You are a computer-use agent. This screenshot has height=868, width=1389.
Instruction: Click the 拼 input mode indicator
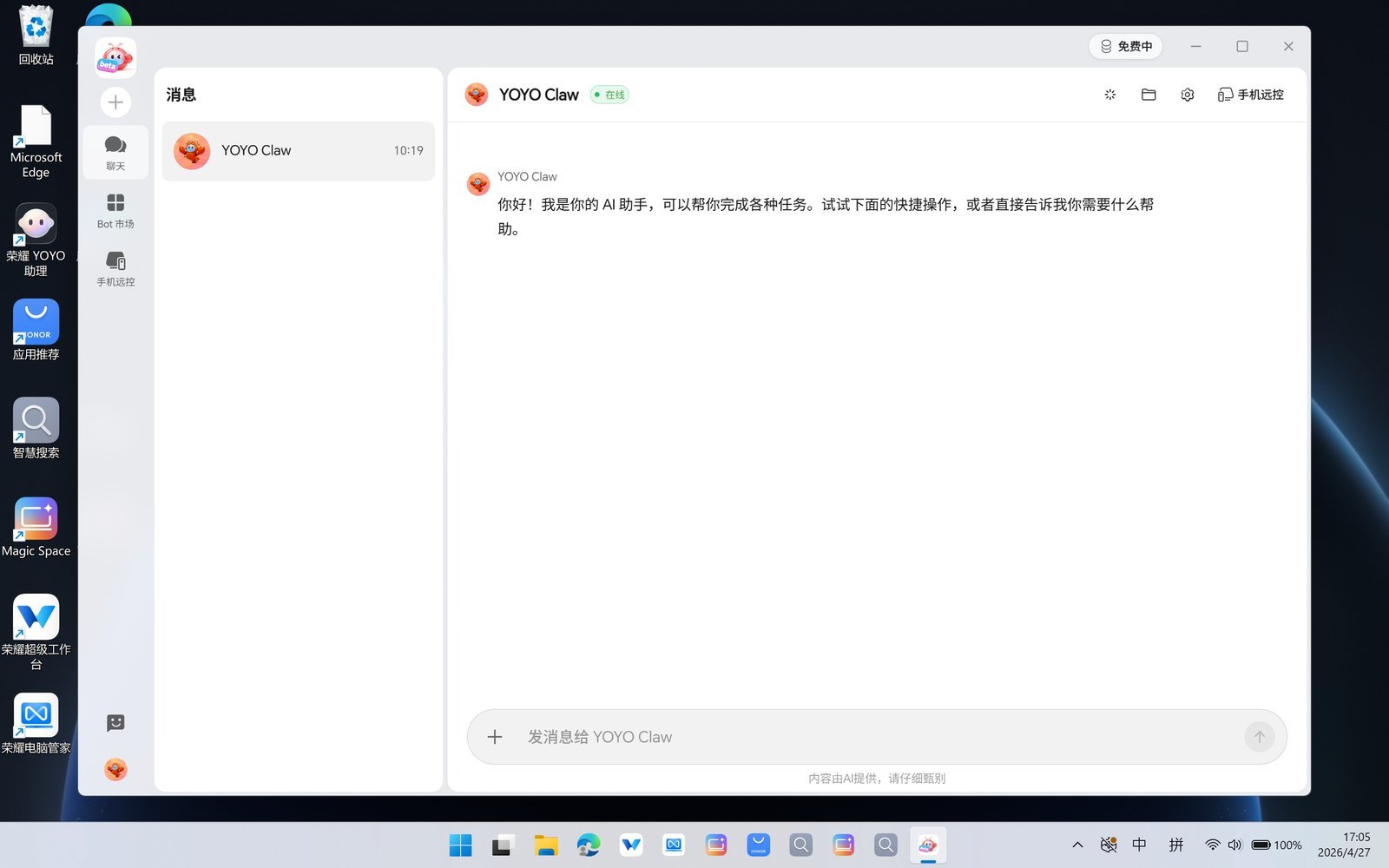coord(1176,845)
